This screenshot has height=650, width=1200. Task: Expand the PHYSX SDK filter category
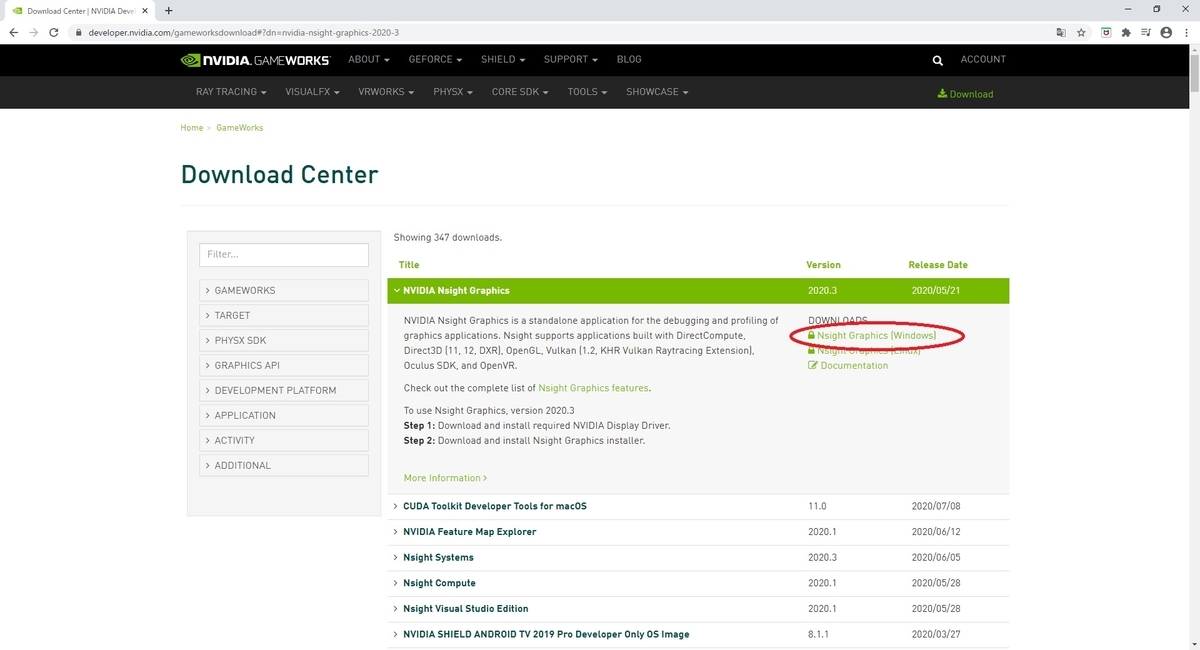click(284, 340)
